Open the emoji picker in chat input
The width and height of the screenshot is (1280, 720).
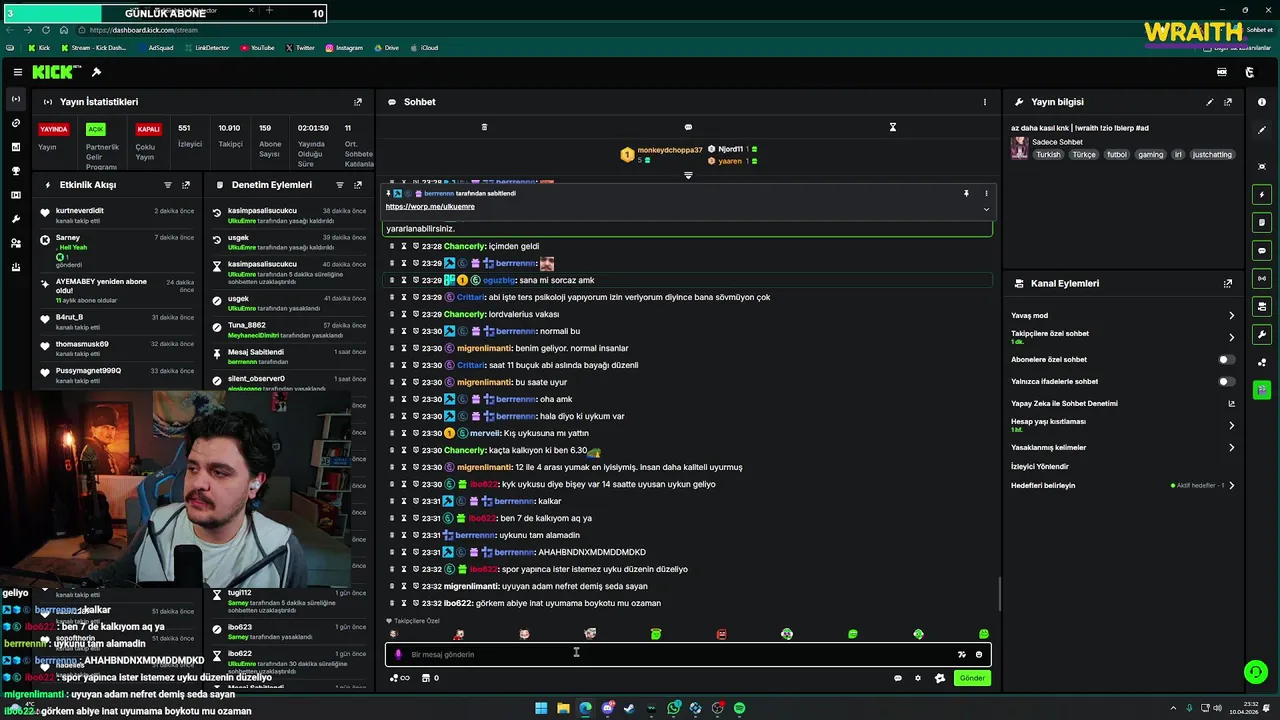point(979,654)
